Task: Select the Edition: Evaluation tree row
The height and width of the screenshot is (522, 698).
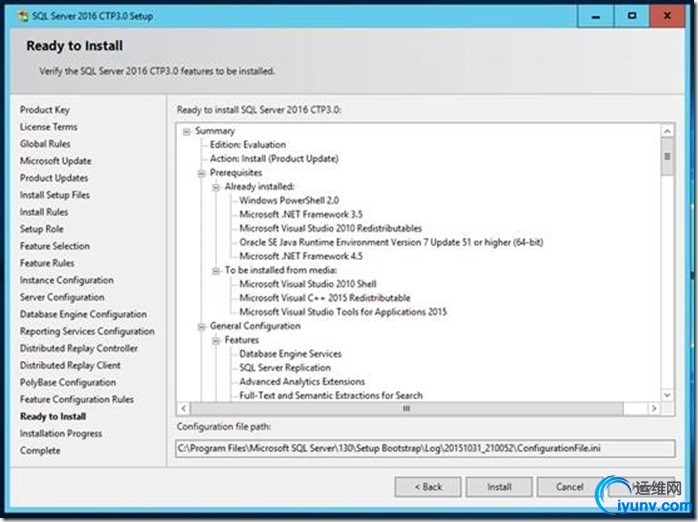Action: click(248, 145)
